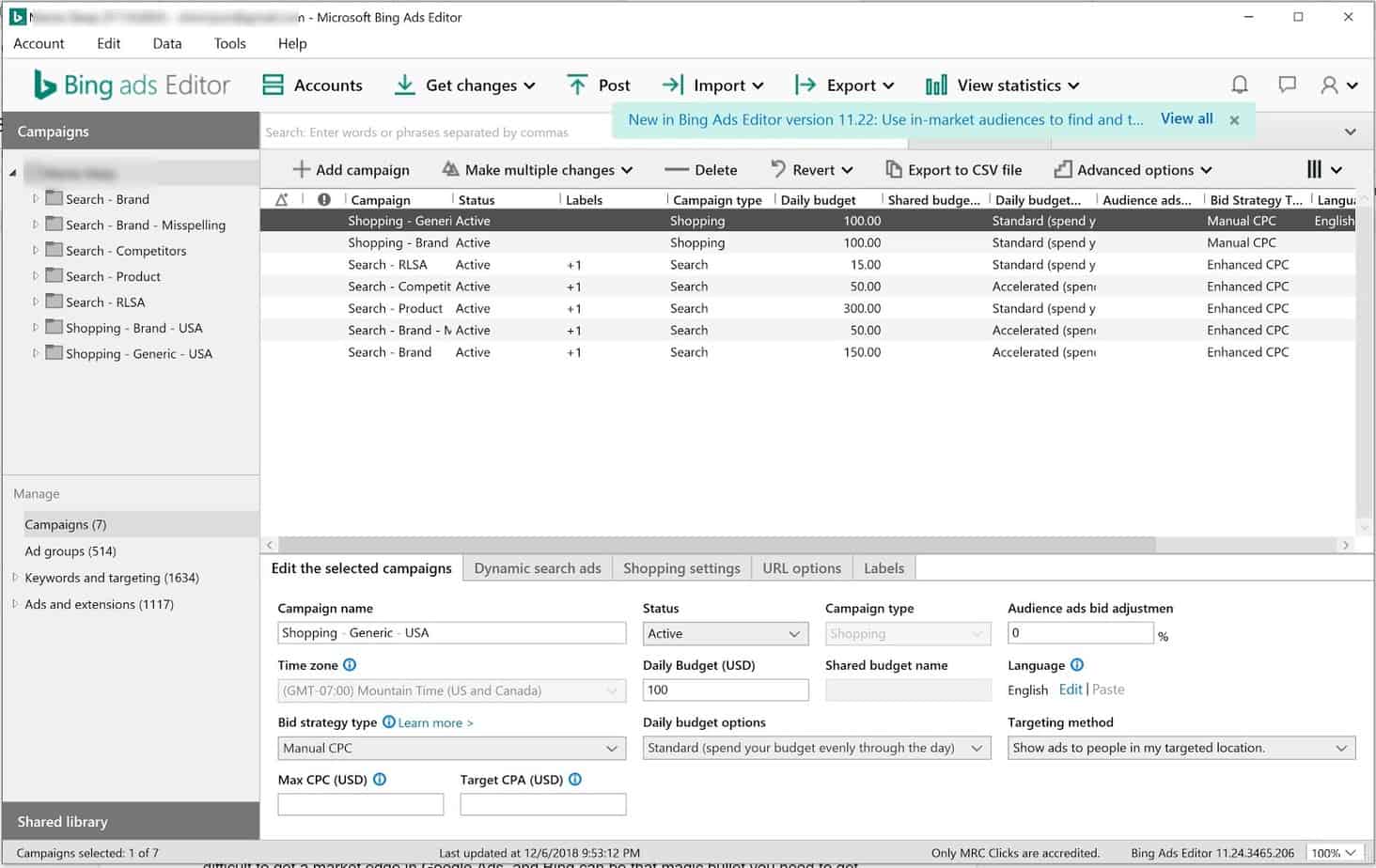Click the Import arrow icon
This screenshot has height=868, width=1376.
(672, 85)
